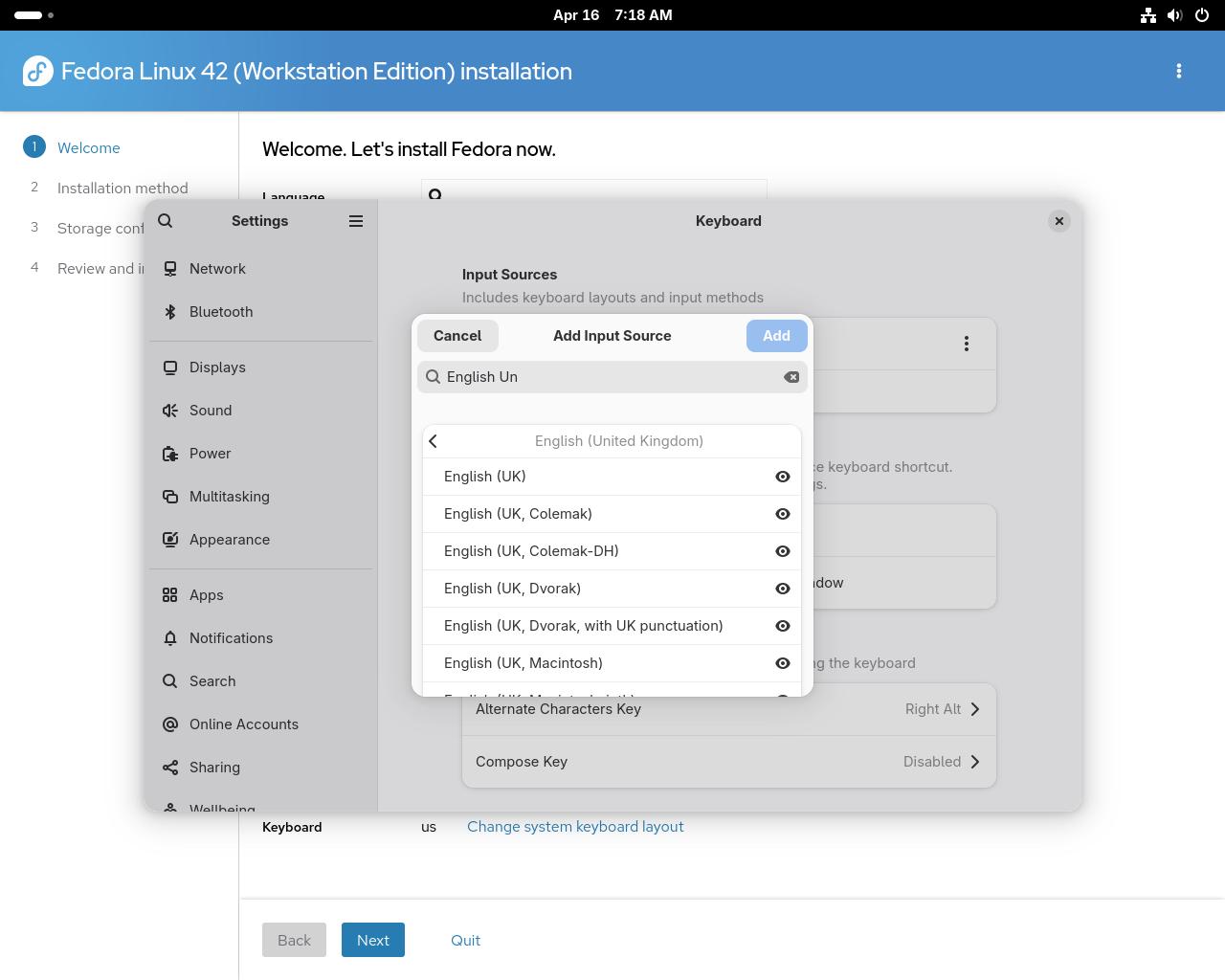1225x980 pixels.
Task: Preview the English (UK) layout
Action: pos(783,477)
